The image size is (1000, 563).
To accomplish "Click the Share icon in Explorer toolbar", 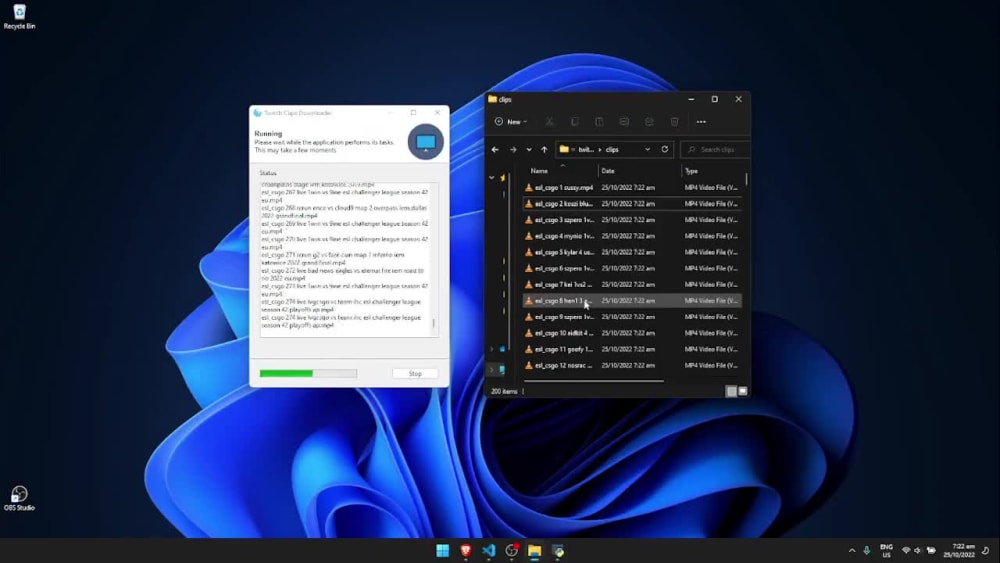I will (649, 122).
